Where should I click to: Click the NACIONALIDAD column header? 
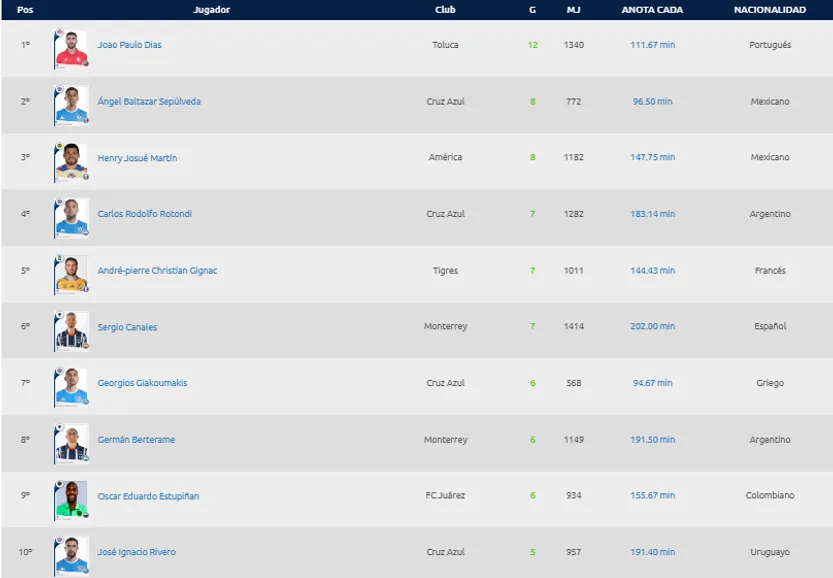[x=769, y=10]
